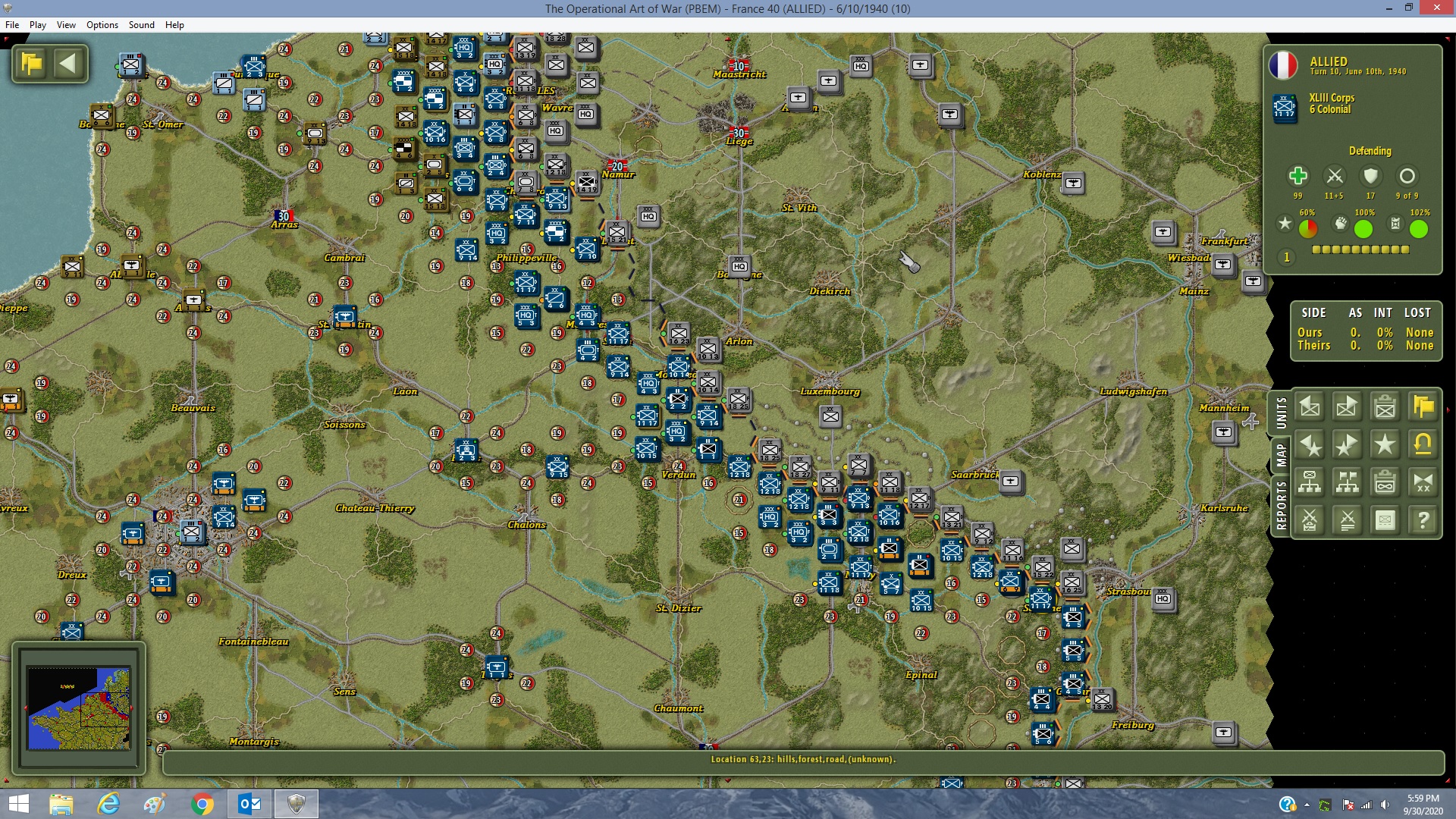The width and height of the screenshot is (1456, 819).
Task: Click the next formation star-arrow button
Action: pyautogui.click(x=1347, y=445)
